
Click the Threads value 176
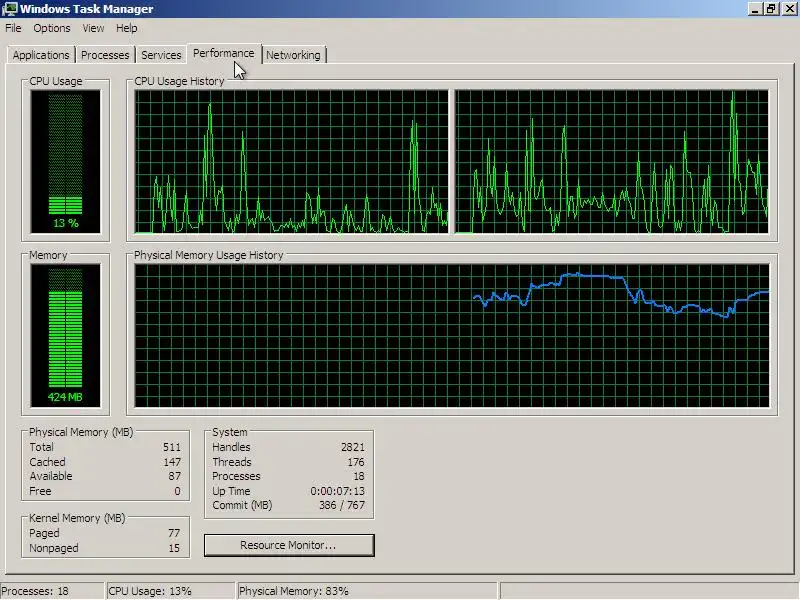[x=356, y=462]
